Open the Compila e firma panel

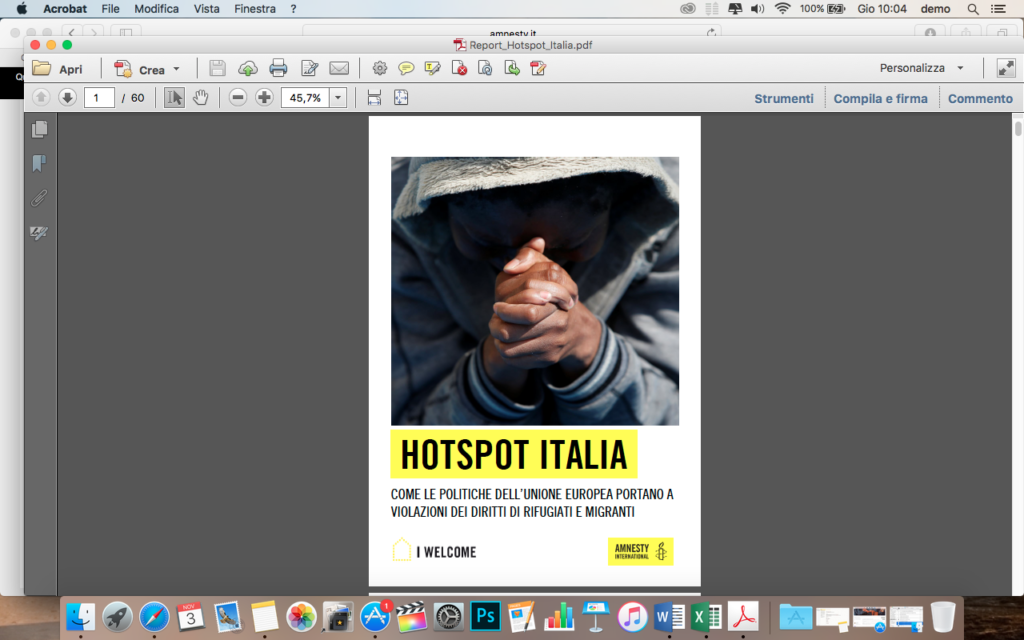[880, 99]
